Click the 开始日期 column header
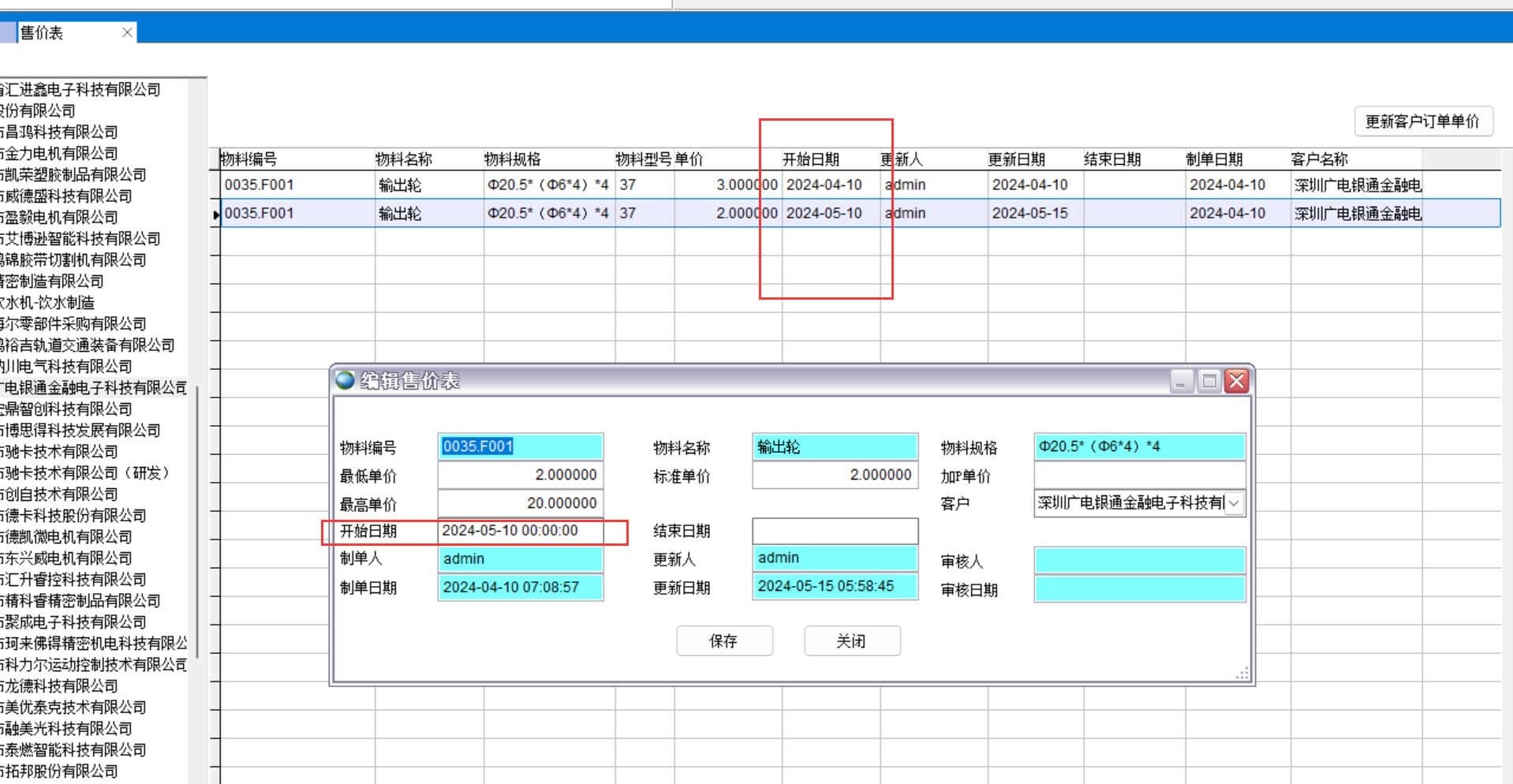 [x=811, y=159]
